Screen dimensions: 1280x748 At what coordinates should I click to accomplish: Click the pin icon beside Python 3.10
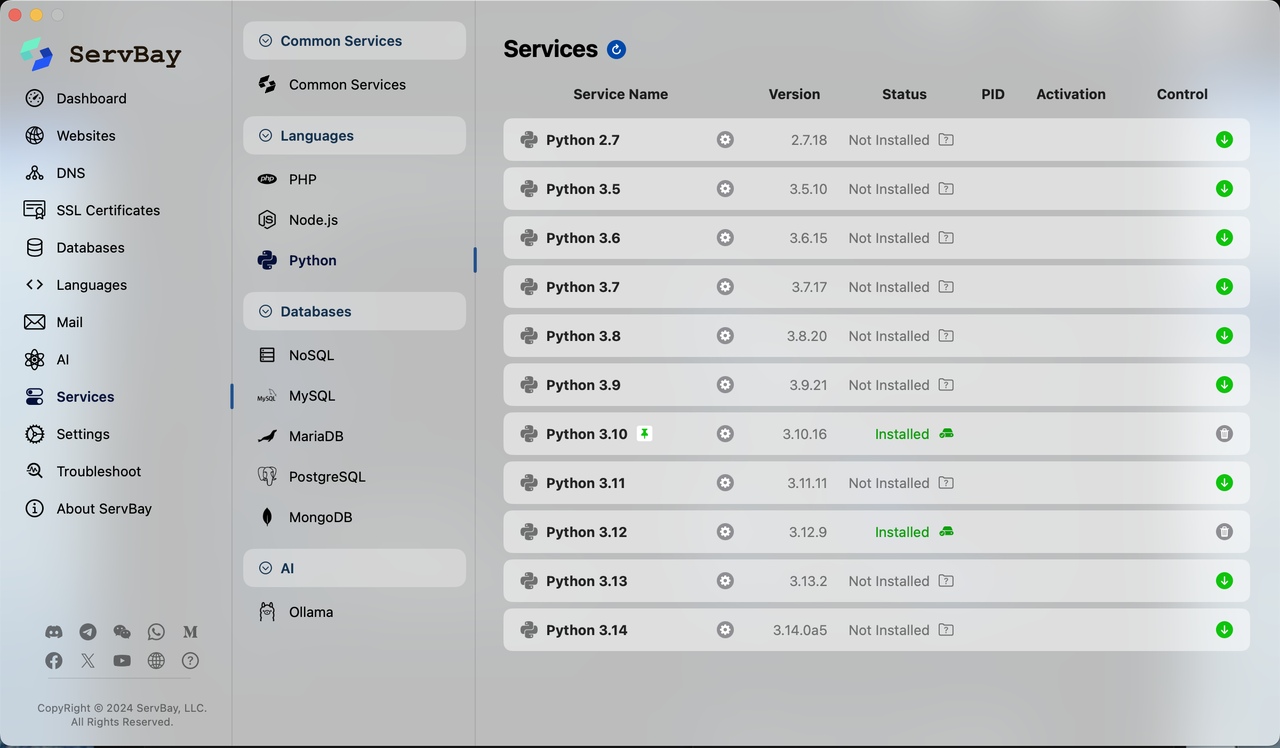[644, 434]
